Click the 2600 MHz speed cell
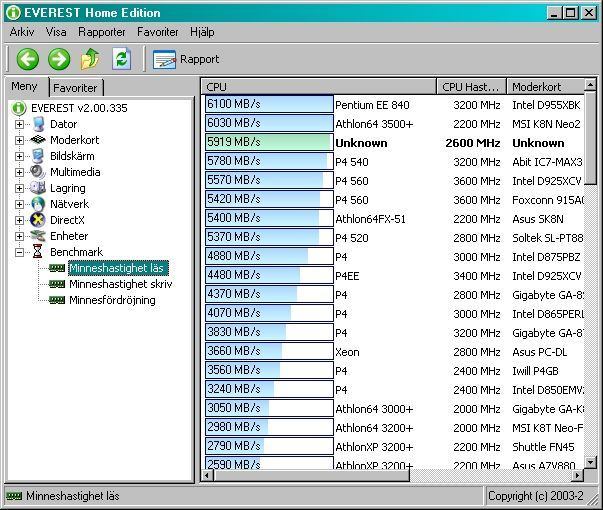This screenshot has width=603, height=510. tap(473, 143)
